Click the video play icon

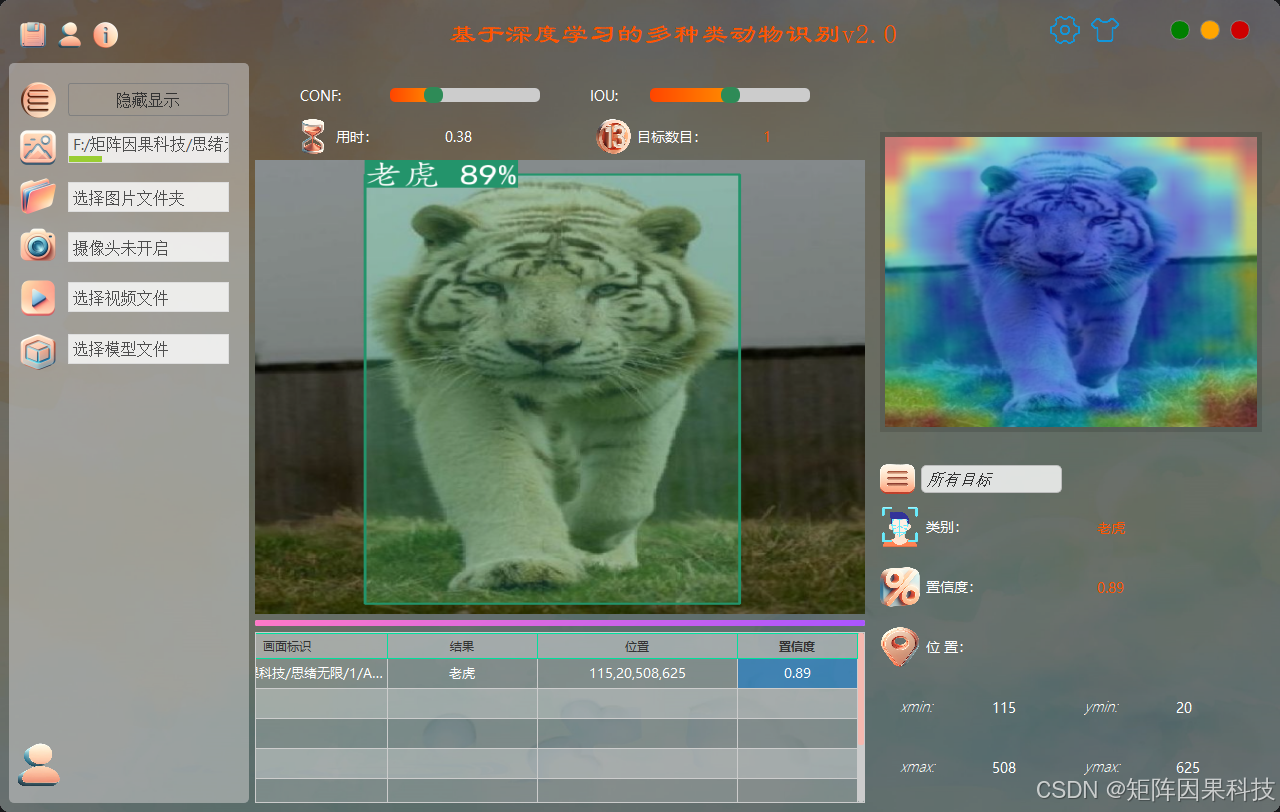[38, 297]
